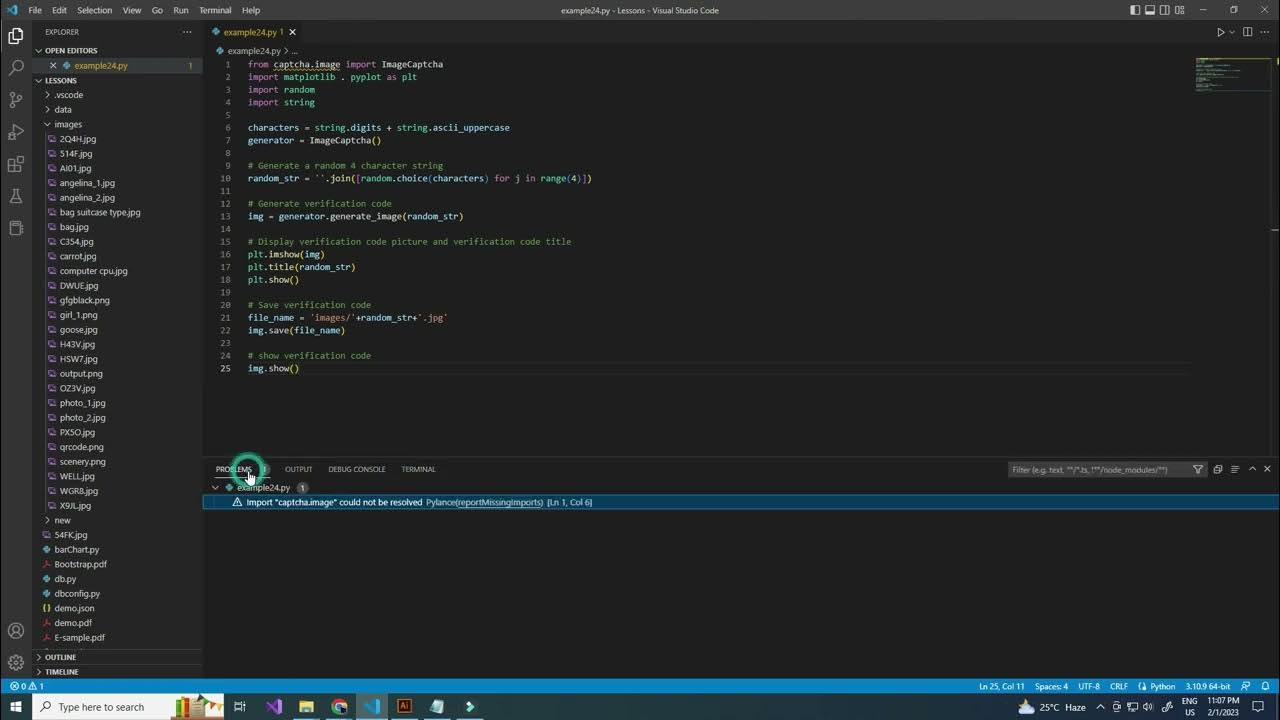Image resolution: width=1280 pixels, height=720 pixels.
Task: Open the Manage gear icon
Action: click(x=15, y=662)
